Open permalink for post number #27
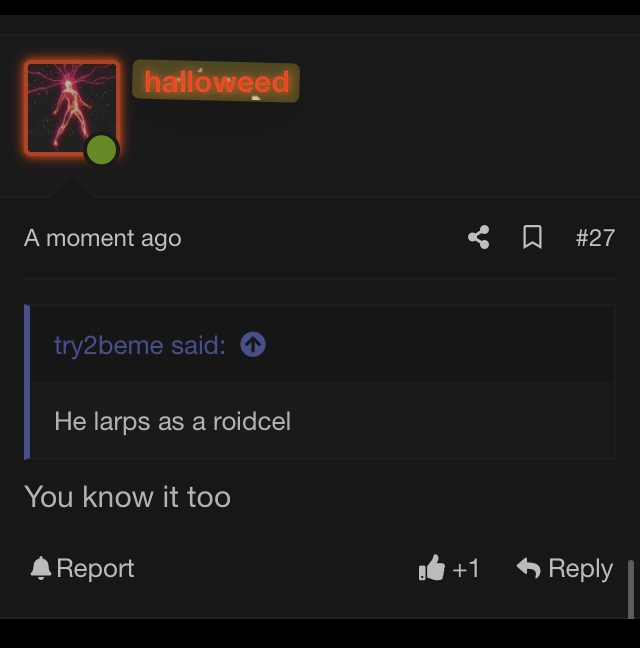This screenshot has height=648, width=640. (x=595, y=238)
